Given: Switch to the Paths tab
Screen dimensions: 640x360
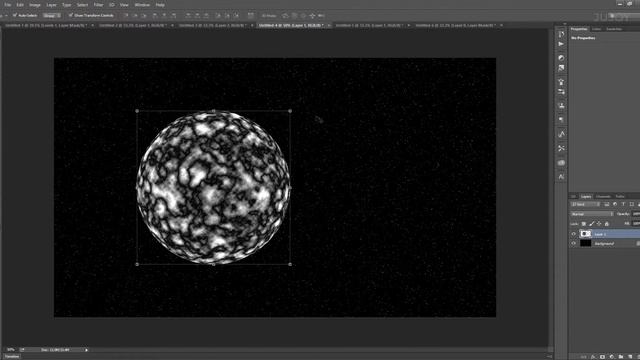Looking at the screenshot, I should coord(620,197).
